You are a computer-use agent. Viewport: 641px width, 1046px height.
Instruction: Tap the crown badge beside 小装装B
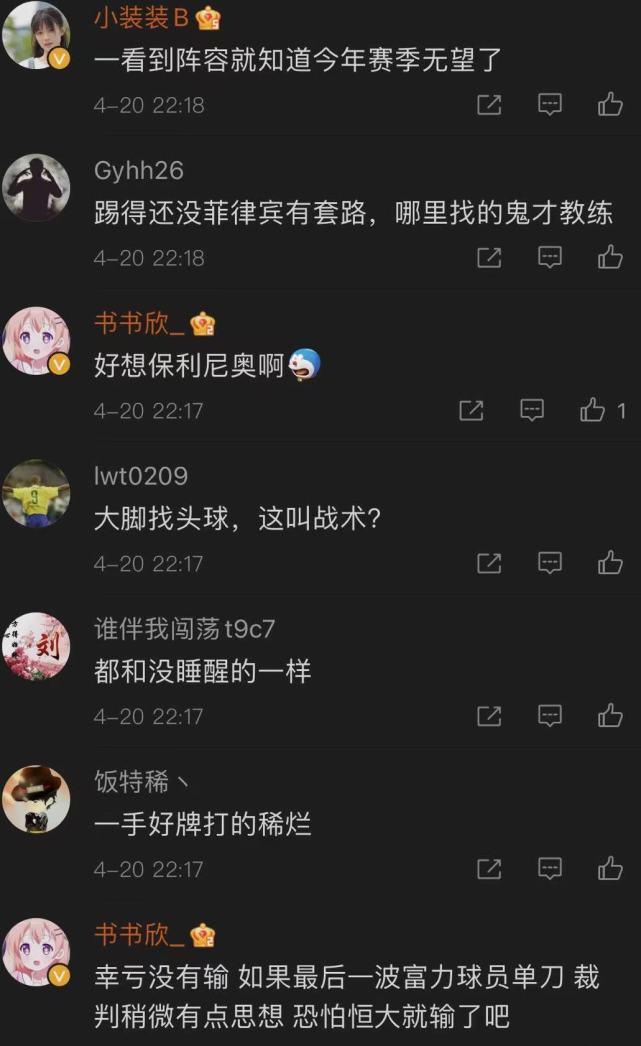[208, 19]
